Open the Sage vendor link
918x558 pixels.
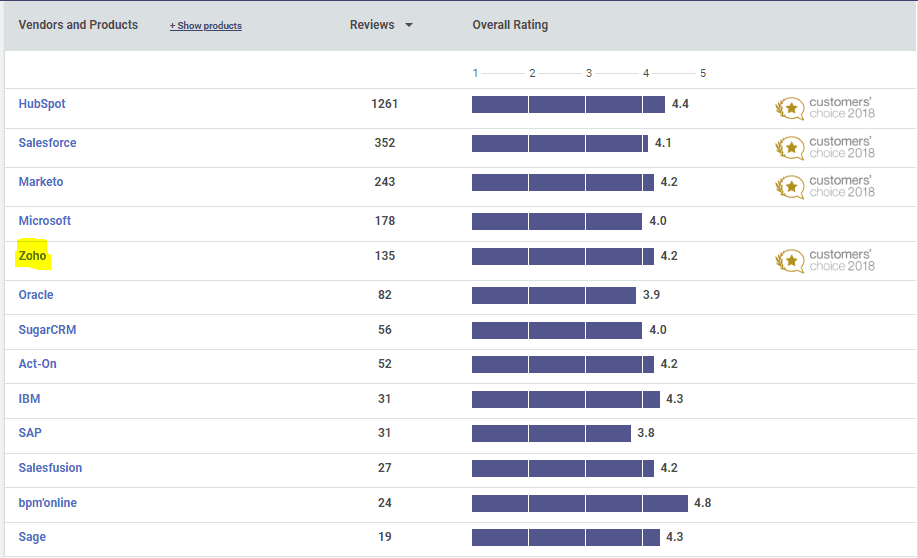click(32, 537)
